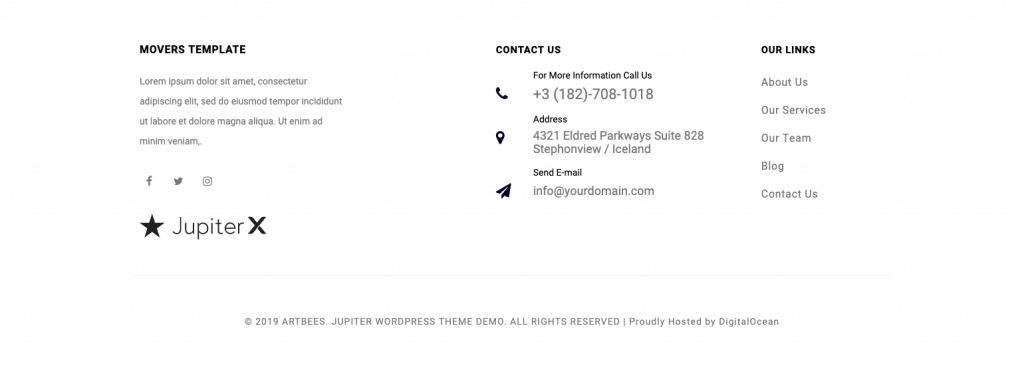Click the Jupiter X star logo
The width and height of the screenshot is (1024, 372).
pyautogui.click(x=202, y=226)
